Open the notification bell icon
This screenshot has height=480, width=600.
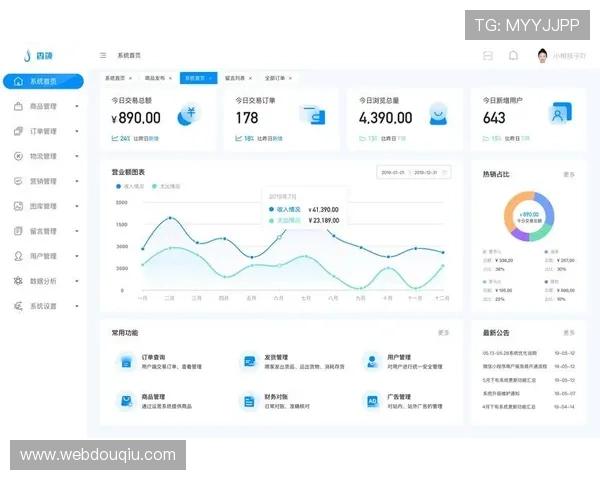click(513, 55)
